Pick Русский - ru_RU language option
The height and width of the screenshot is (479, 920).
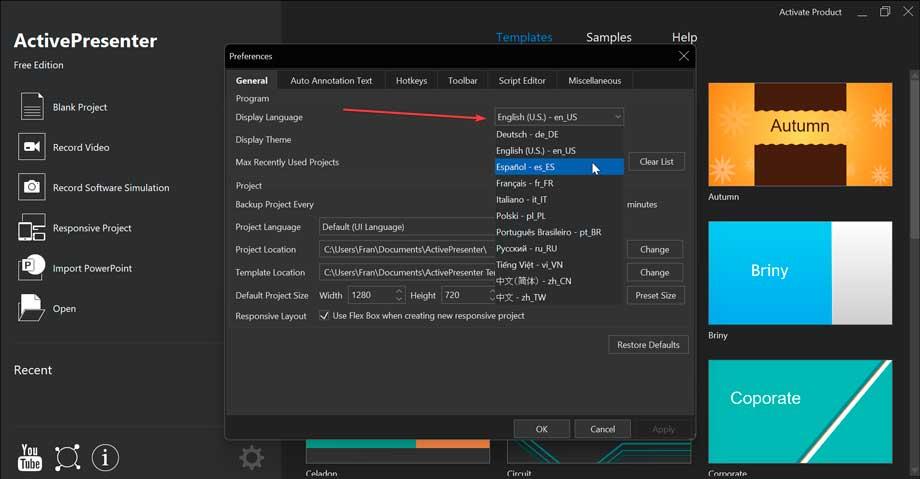click(559, 248)
